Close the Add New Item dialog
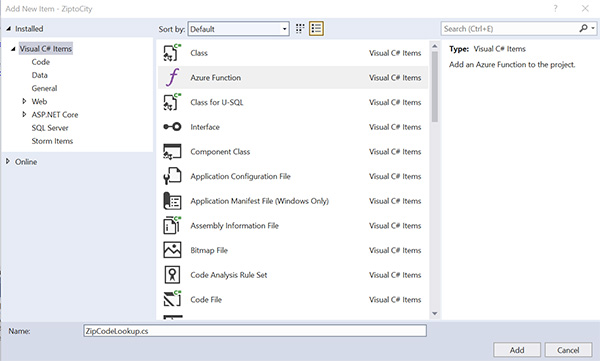The height and width of the screenshot is (361, 600). coord(585,8)
